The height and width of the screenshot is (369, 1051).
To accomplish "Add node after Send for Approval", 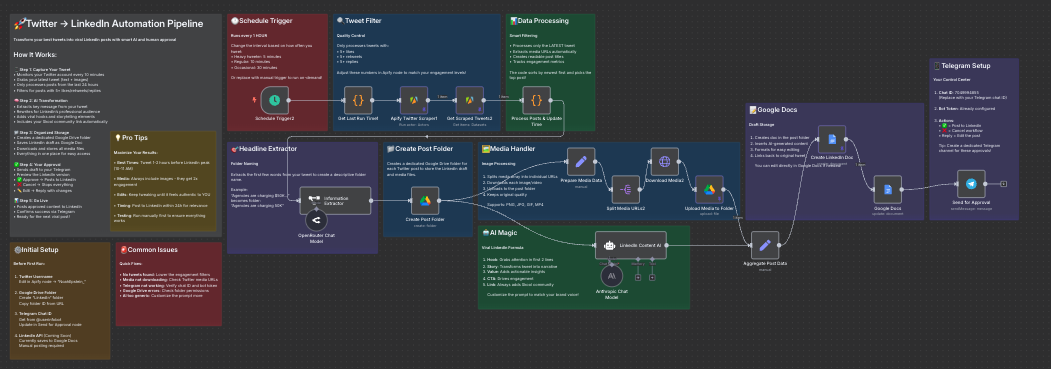I will tap(1003, 183).
